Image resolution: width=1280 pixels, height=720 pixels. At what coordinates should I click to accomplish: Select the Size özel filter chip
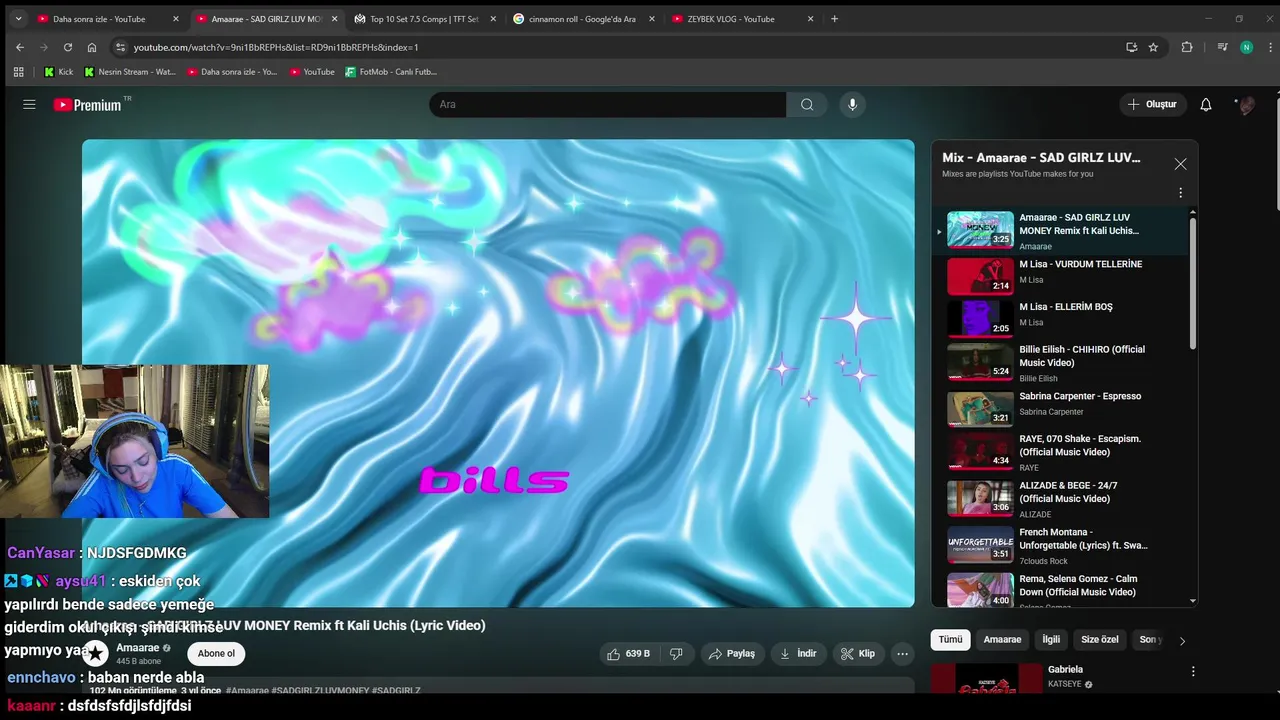click(1100, 640)
